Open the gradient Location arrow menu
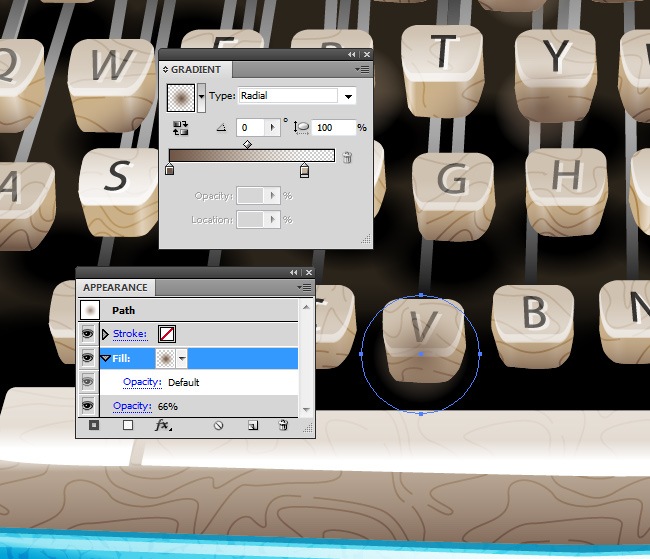The height and width of the screenshot is (559, 650). (x=272, y=219)
